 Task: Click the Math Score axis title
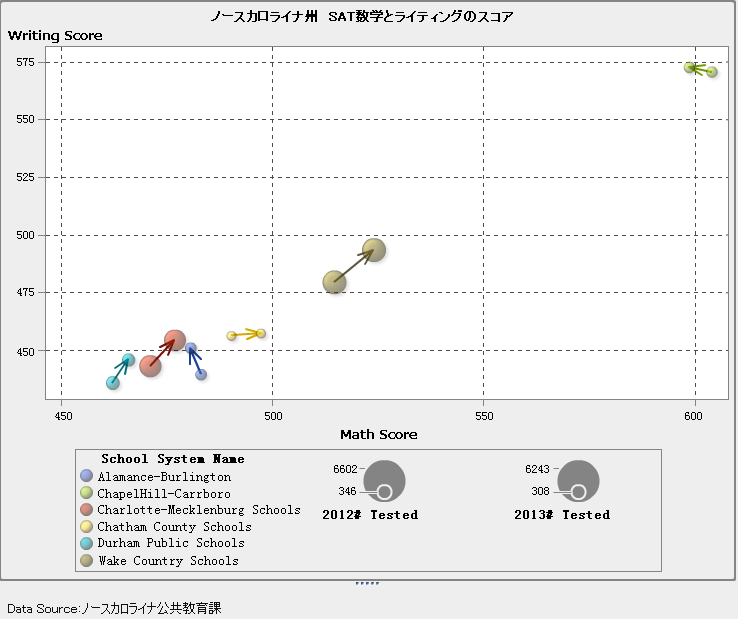[378, 434]
